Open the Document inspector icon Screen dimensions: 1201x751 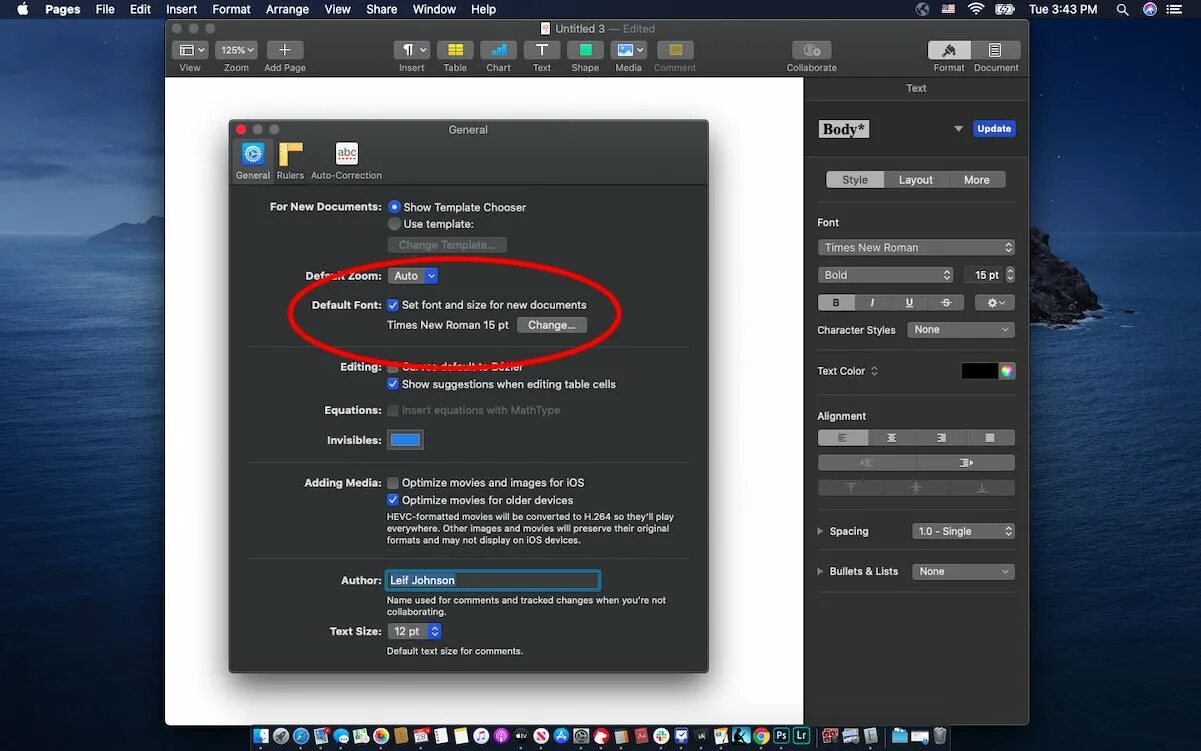[995, 50]
